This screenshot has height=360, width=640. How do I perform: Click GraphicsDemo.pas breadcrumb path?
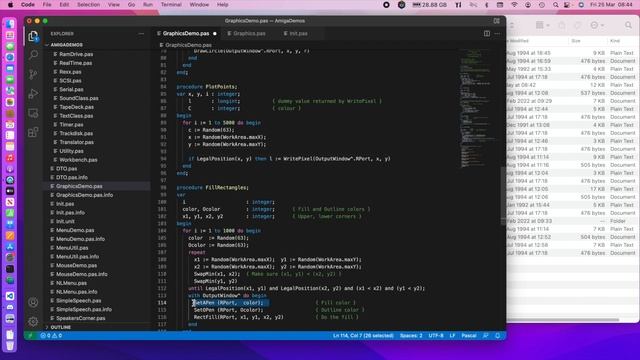pos(188,45)
